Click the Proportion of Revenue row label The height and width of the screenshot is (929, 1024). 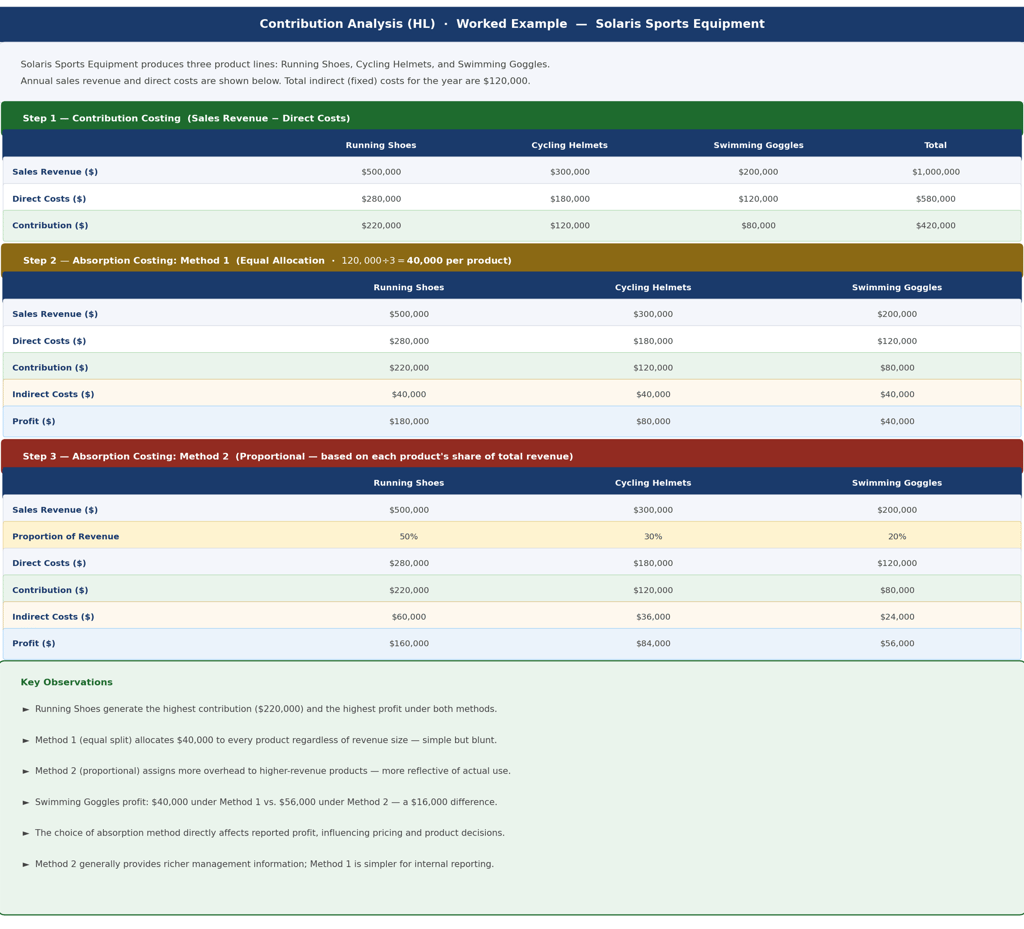65,537
